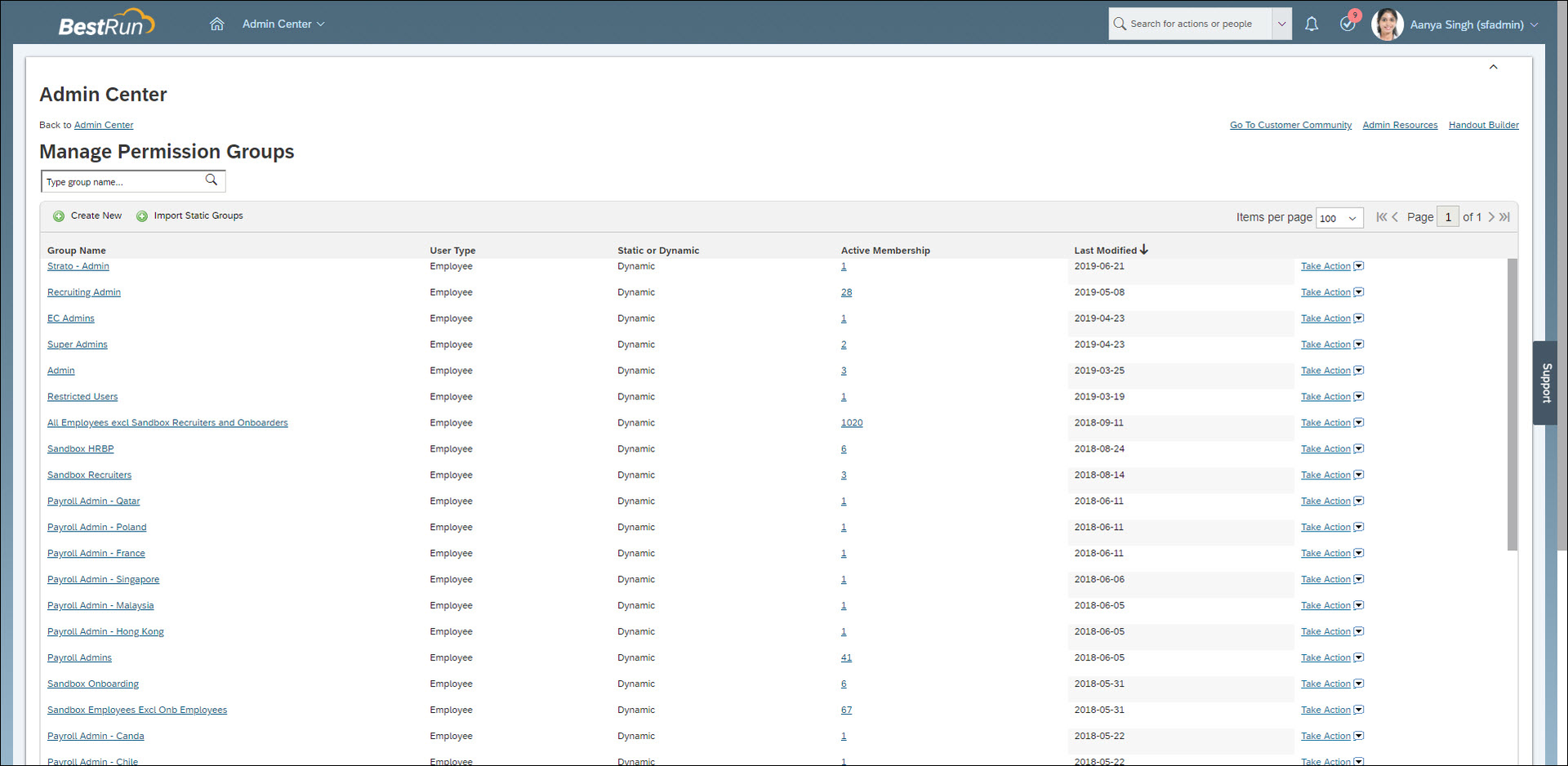Click the Type group name input field
This screenshot has height=766, width=1568.
tap(121, 182)
